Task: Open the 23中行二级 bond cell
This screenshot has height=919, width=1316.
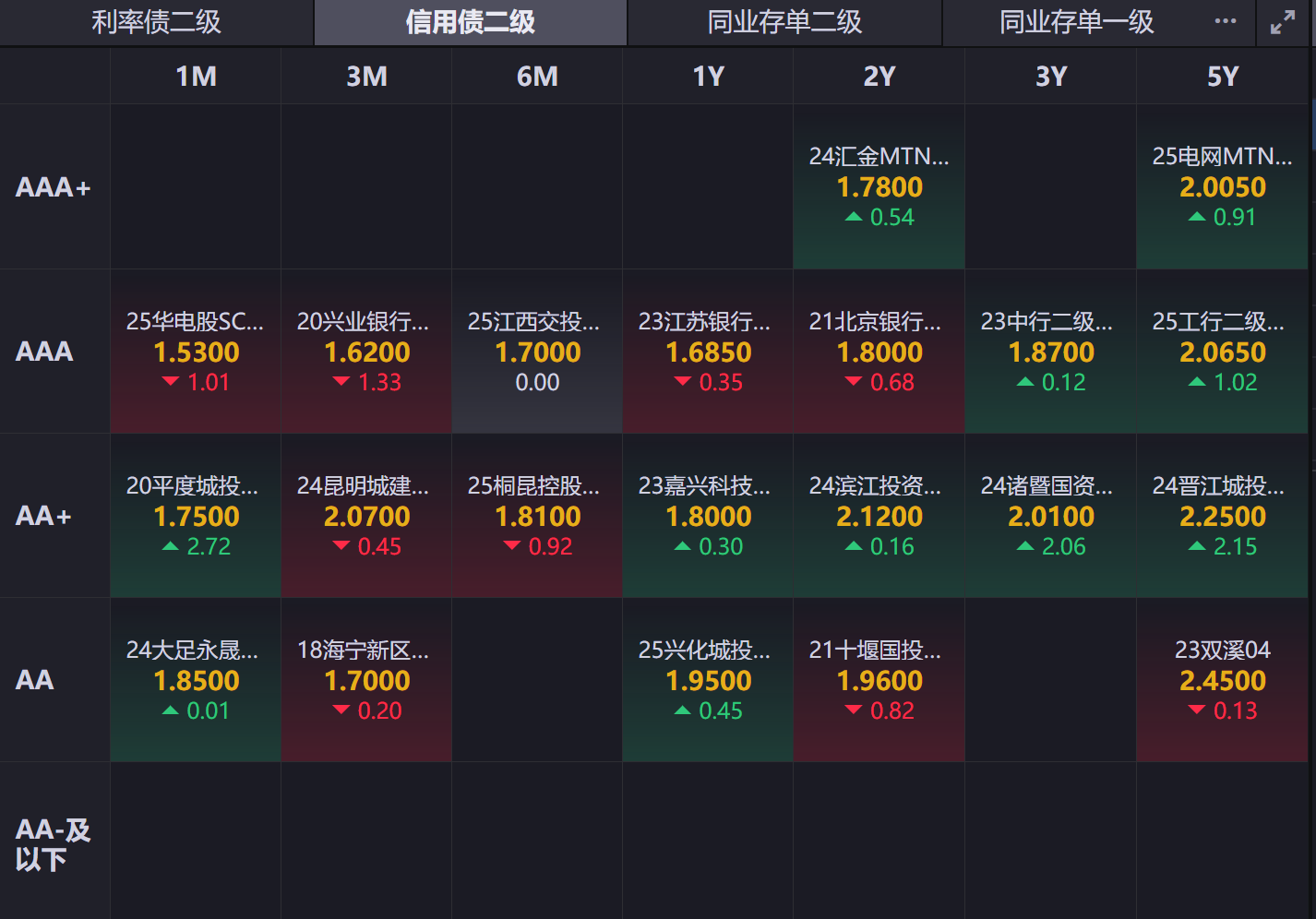Action: coord(1050,352)
